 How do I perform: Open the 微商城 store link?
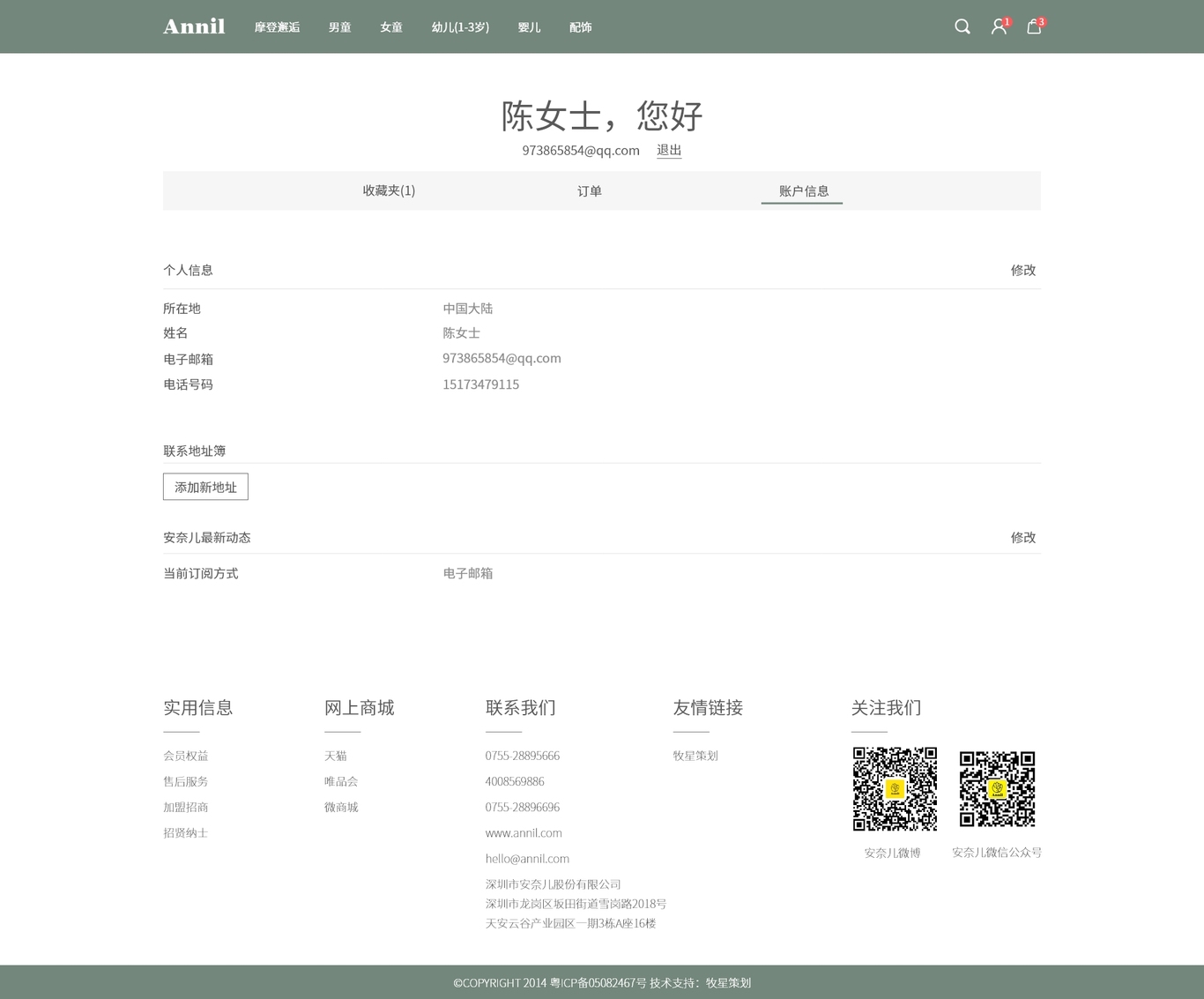click(341, 807)
